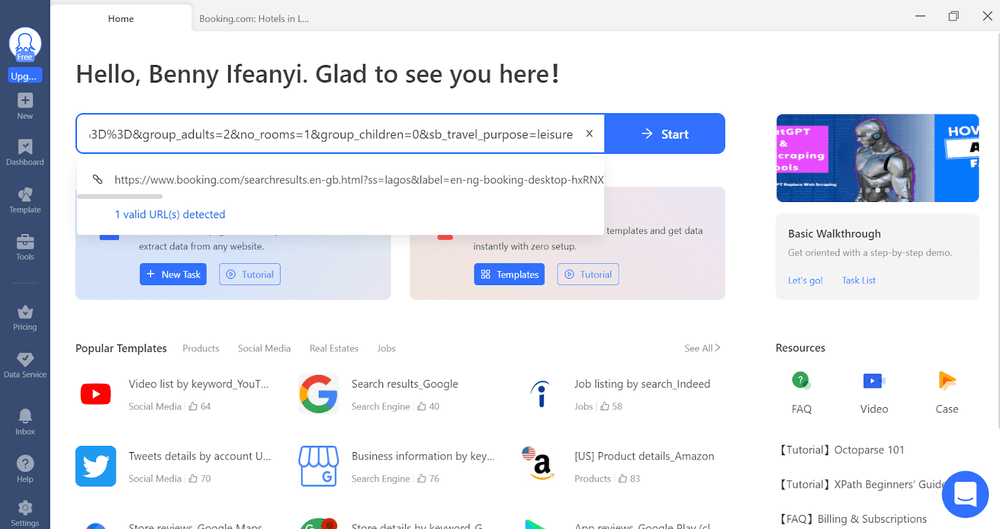
Task: Click the Let's go! link
Action: pos(805,280)
